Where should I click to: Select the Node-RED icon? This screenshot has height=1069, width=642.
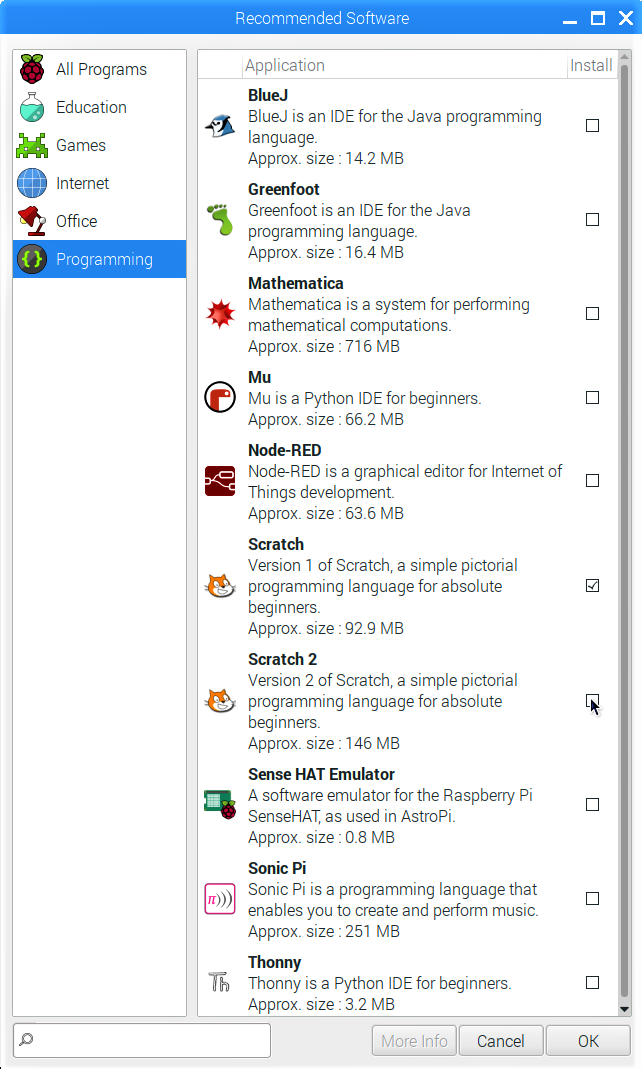[220, 481]
